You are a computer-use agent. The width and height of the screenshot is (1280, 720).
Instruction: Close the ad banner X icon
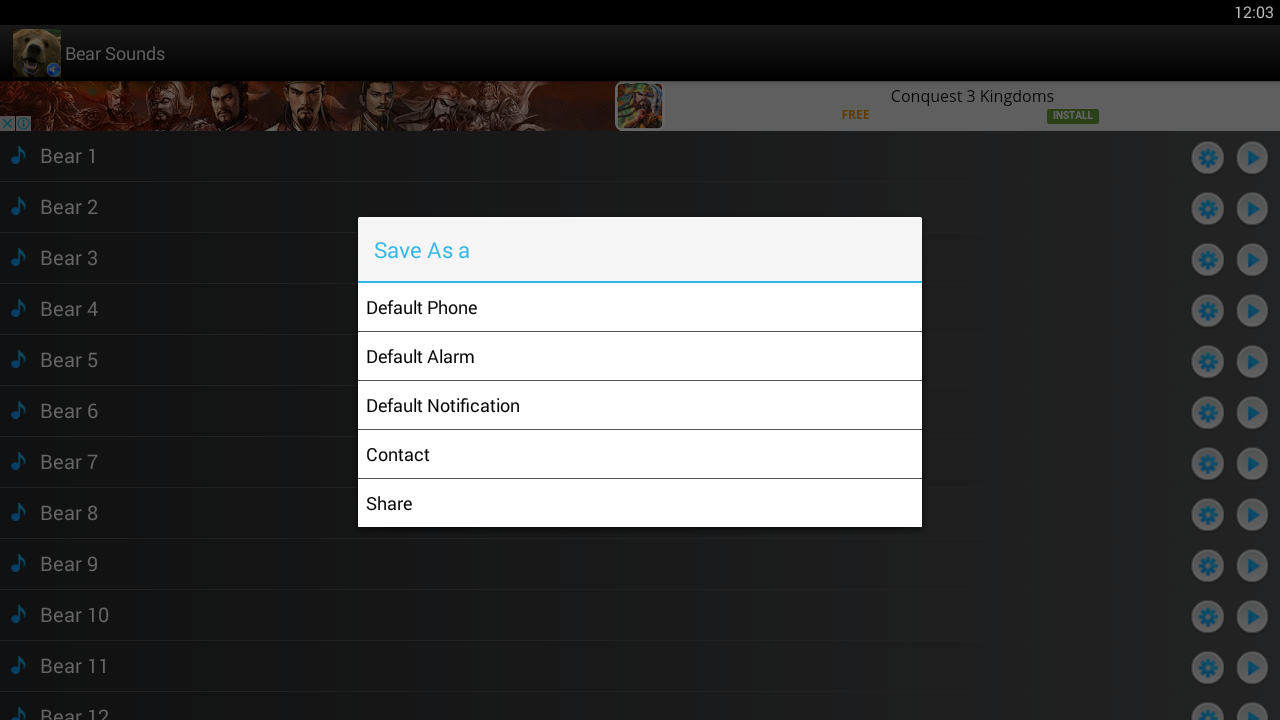[x=7, y=124]
